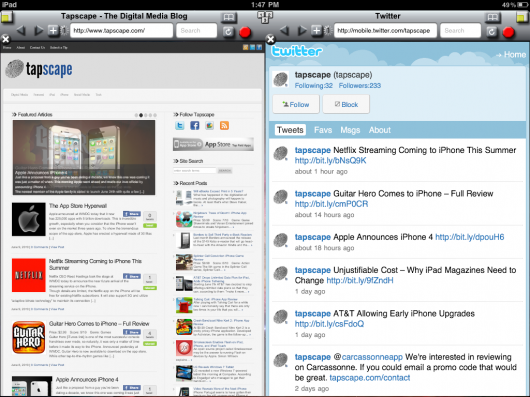Image resolution: width=530 pixels, height=397 pixels.
Task: Open the RSS feed icon under Follow Tapscape
Action: [224, 126]
